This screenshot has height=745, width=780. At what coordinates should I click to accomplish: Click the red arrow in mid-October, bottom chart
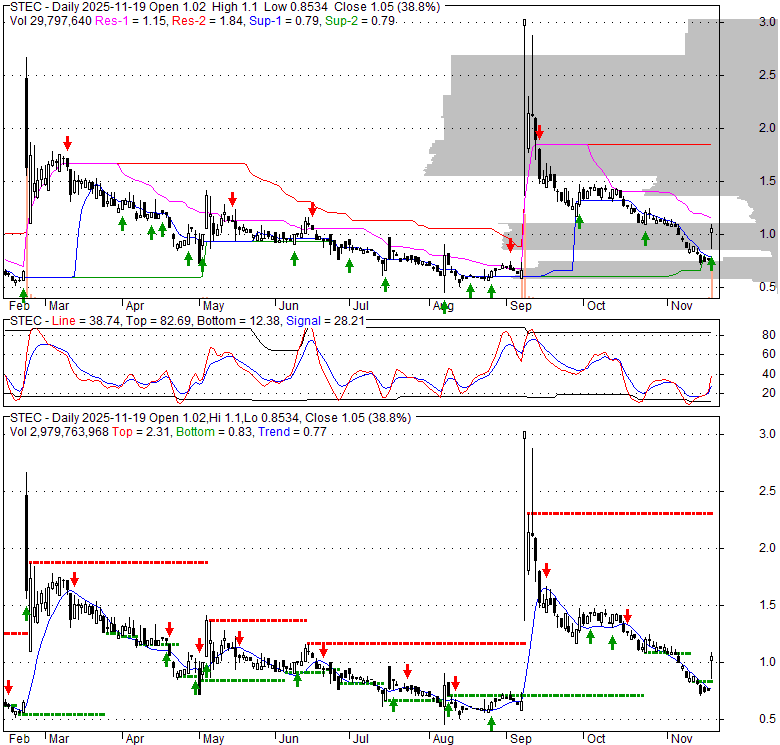[x=627, y=616]
